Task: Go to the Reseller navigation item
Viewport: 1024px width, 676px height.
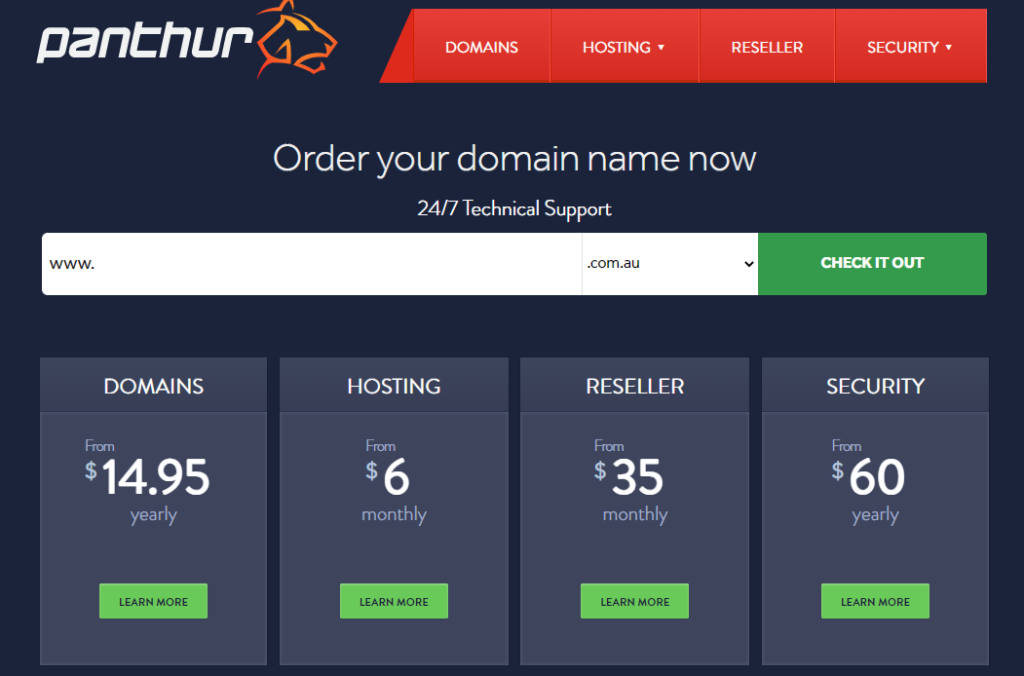Action: click(x=767, y=47)
